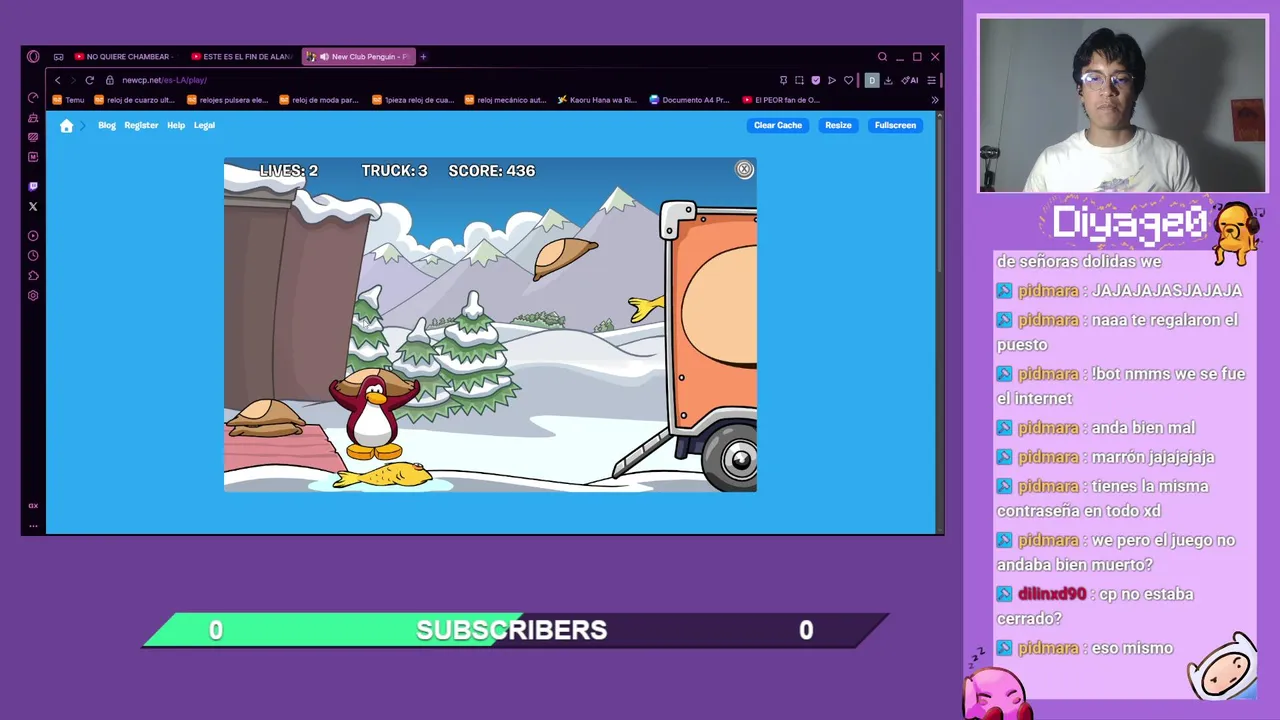Open the Temu bookmark
Viewport: 1280px width, 720px height.
point(69,100)
